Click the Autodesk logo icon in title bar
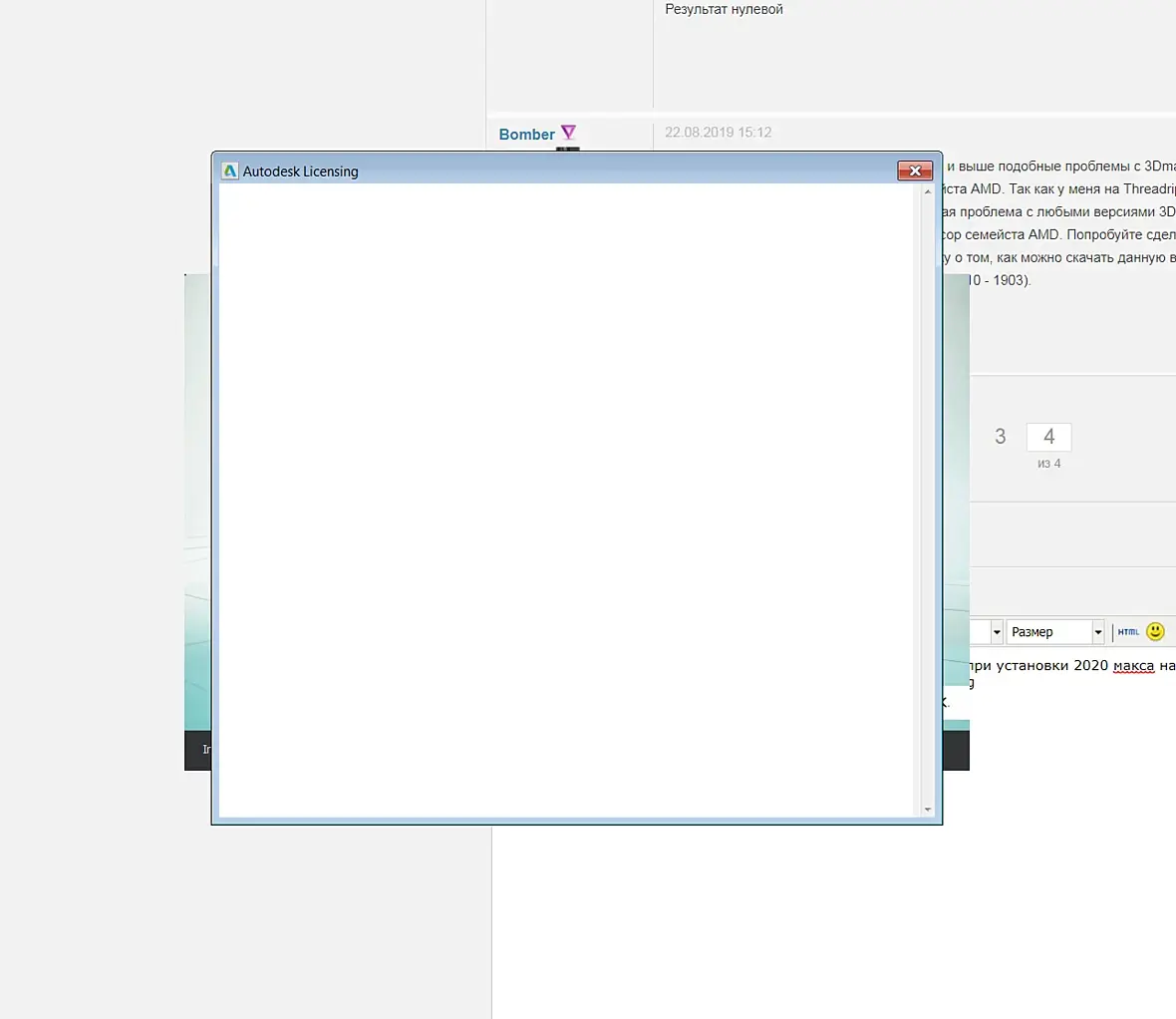 click(x=230, y=171)
